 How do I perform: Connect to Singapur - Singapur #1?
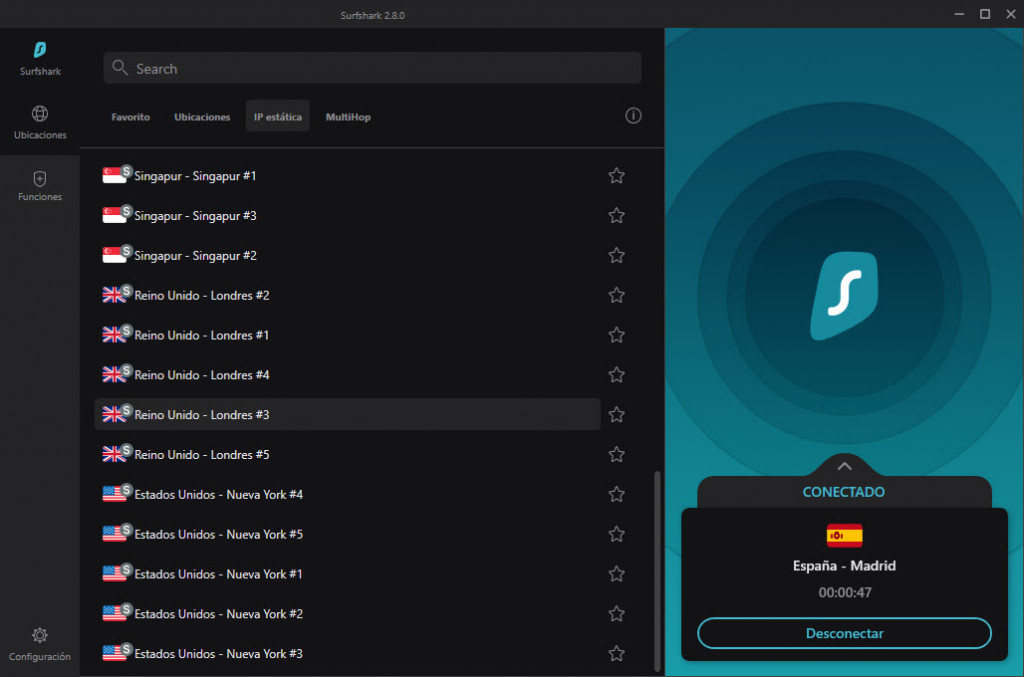[347, 176]
